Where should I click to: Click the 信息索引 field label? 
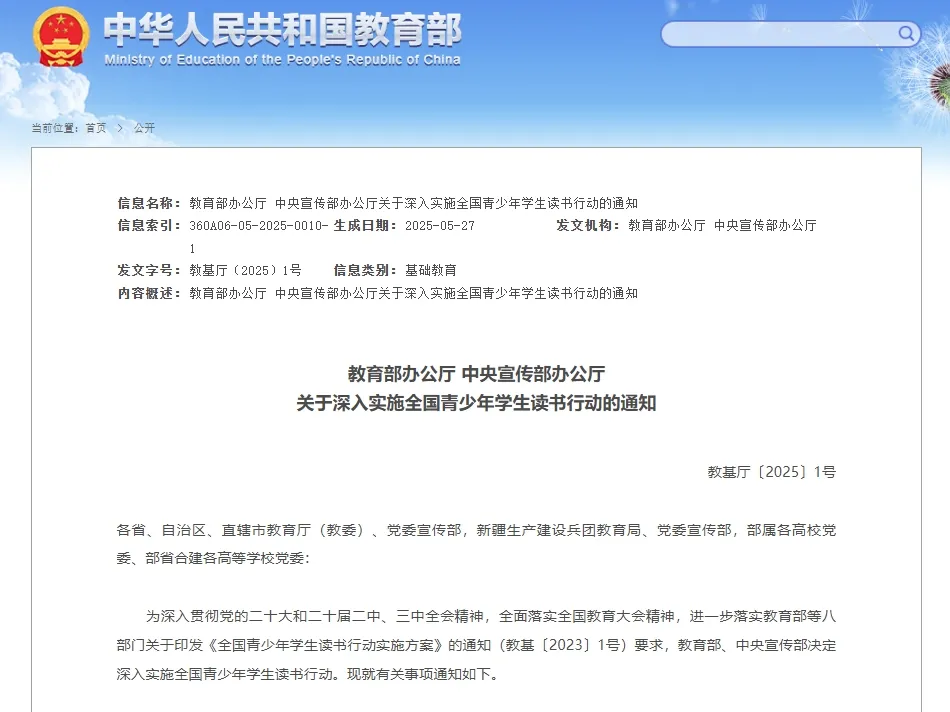click(149, 225)
